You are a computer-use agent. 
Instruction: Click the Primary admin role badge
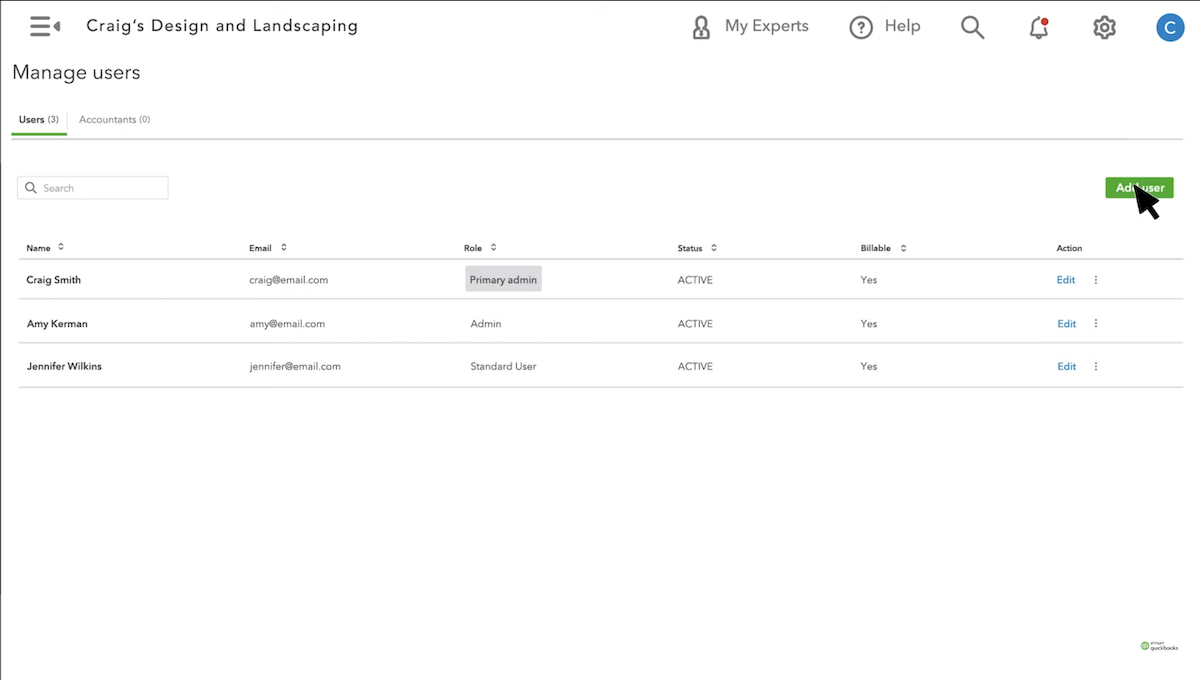[503, 280]
